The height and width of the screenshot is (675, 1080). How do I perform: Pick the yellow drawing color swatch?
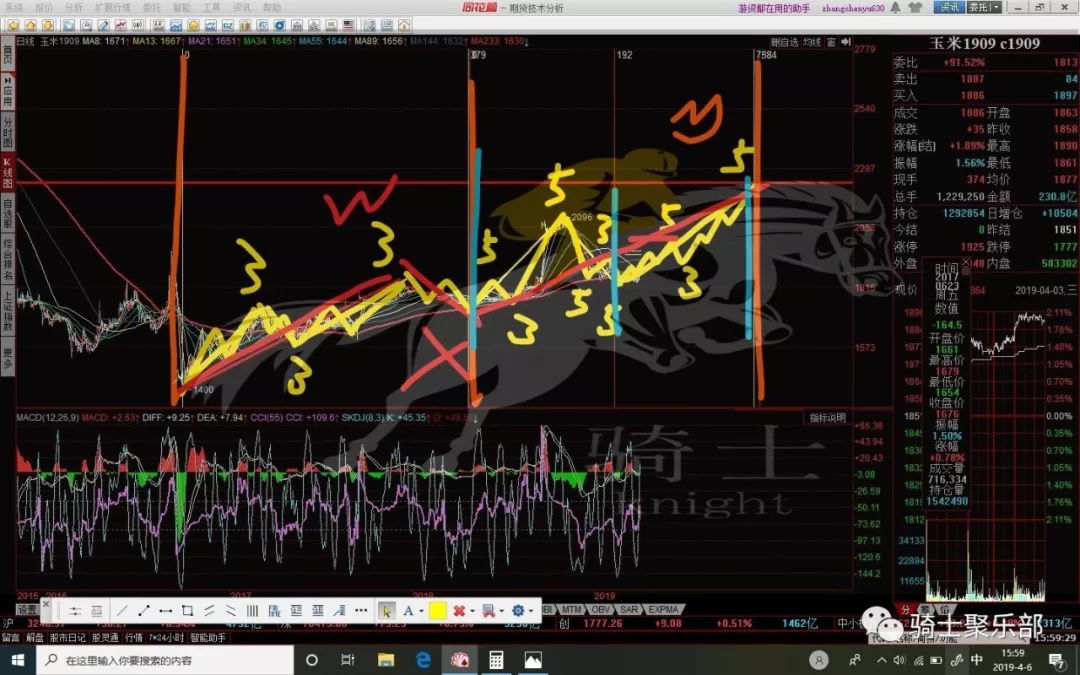tap(437, 611)
